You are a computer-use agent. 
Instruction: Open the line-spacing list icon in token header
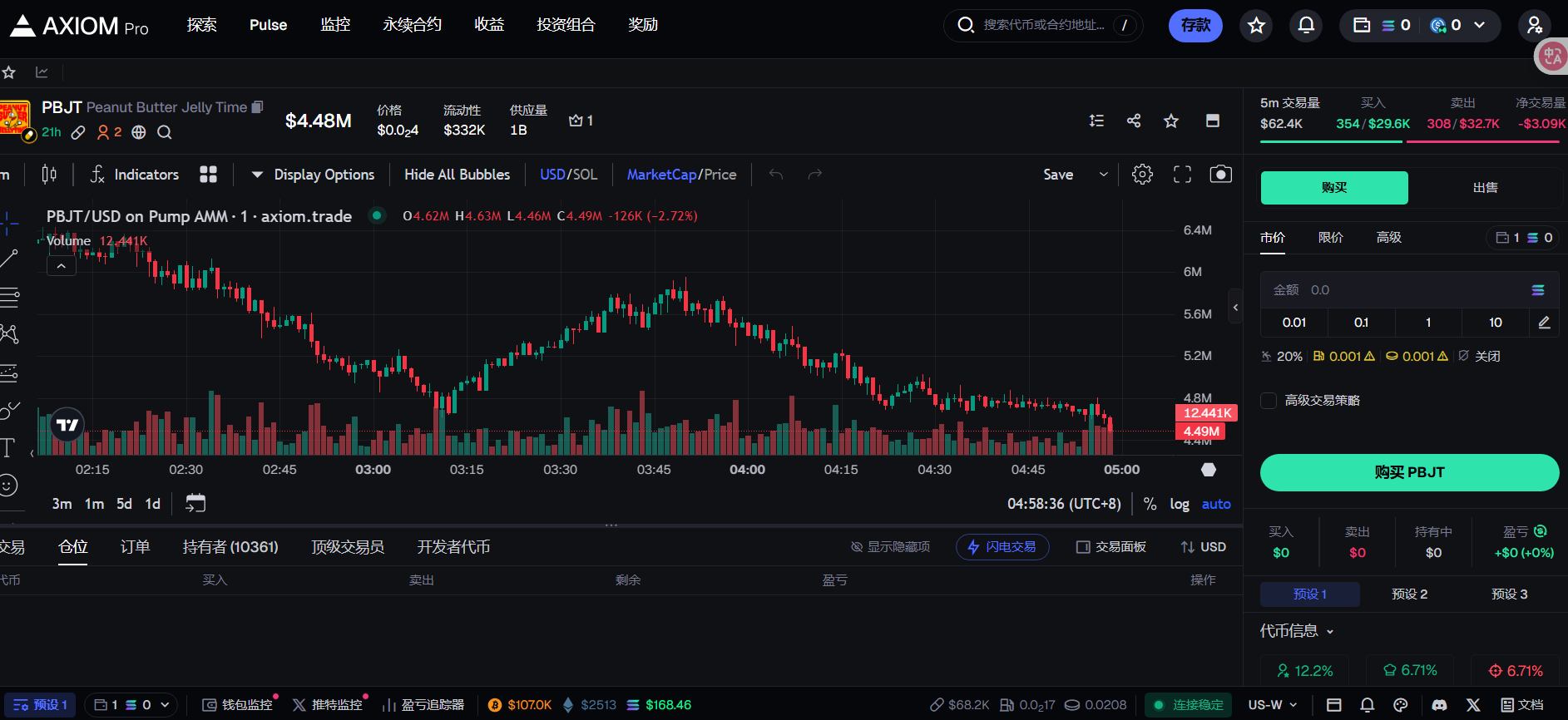(1097, 121)
